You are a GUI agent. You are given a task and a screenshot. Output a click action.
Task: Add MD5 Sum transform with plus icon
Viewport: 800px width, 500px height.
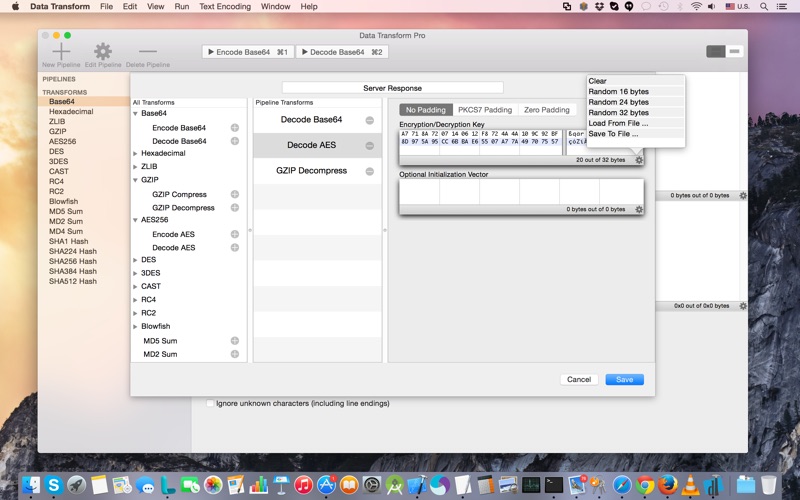pos(235,340)
